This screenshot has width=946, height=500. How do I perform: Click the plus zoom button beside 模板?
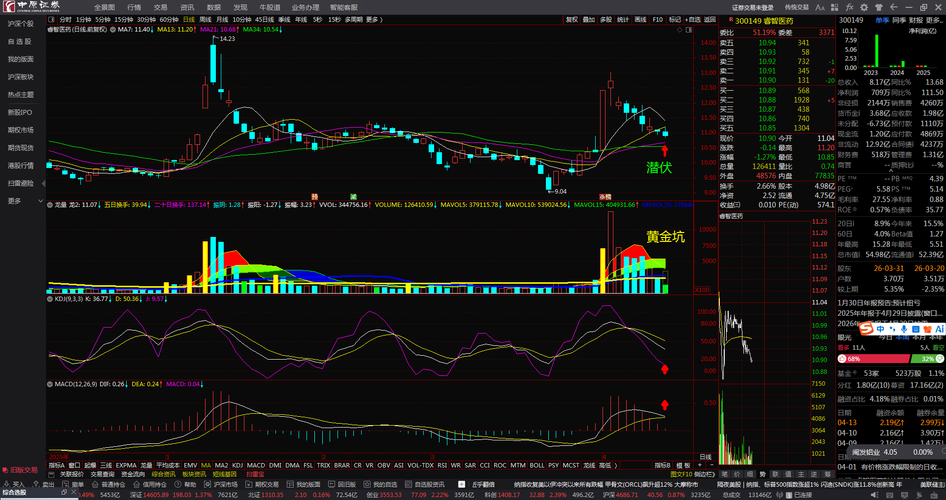click(x=700, y=465)
